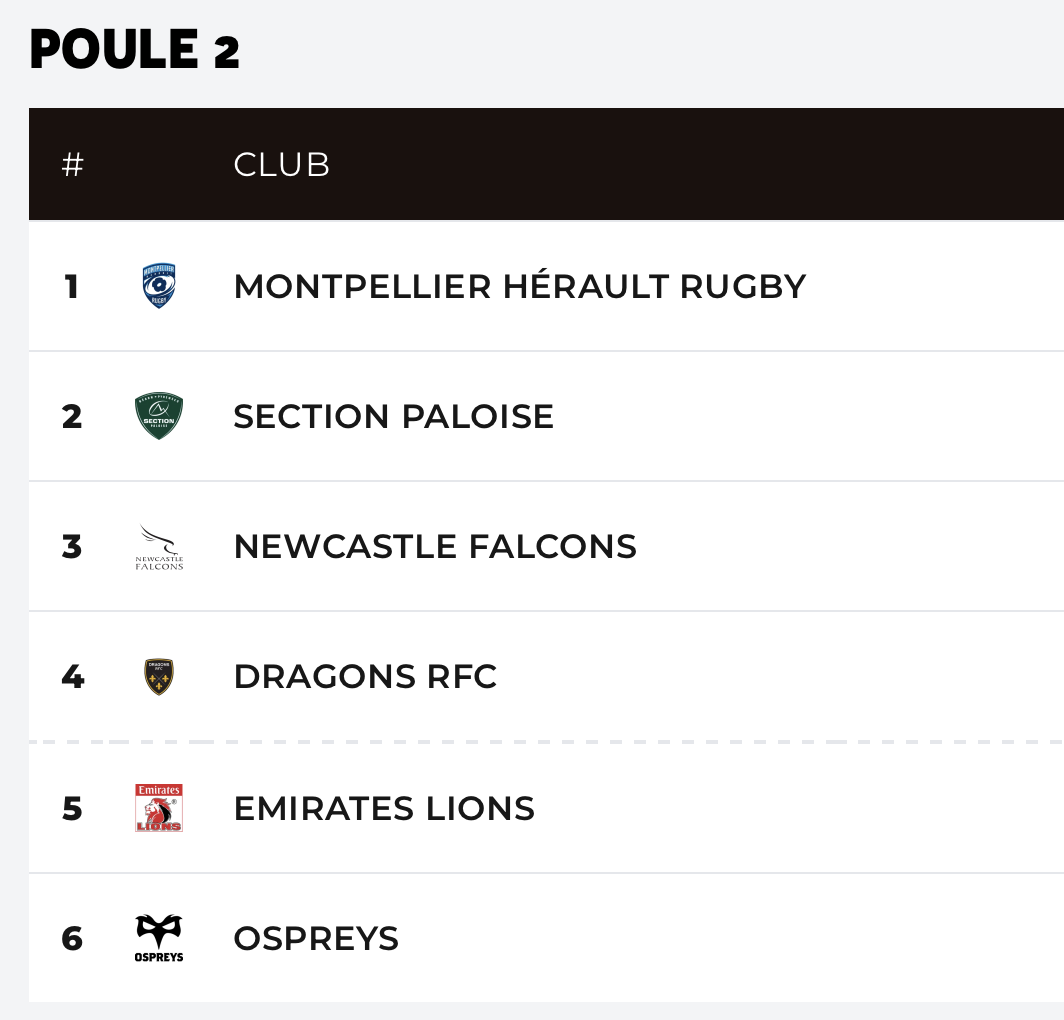Click the Montpellier Hérault Rugby crest logo
The height and width of the screenshot is (1020, 1064).
tap(159, 286)
